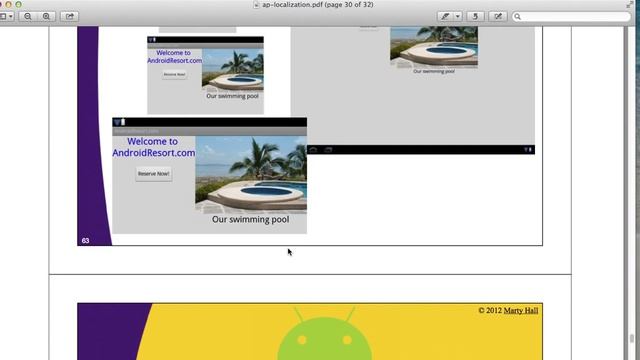
Task: Click the tablet 'Our swimming pool' caption
Action: click(x=434, y=71)
